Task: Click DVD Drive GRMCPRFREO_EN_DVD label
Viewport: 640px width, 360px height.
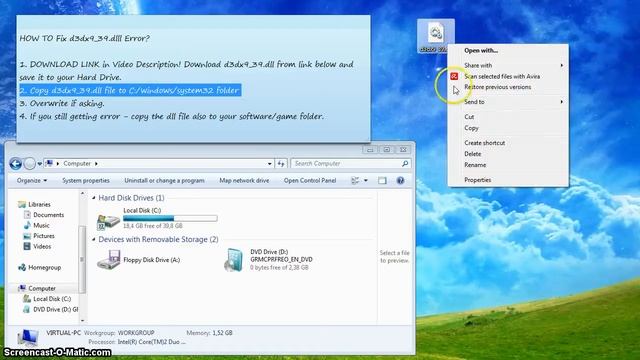Action: (x=281, y=260)
